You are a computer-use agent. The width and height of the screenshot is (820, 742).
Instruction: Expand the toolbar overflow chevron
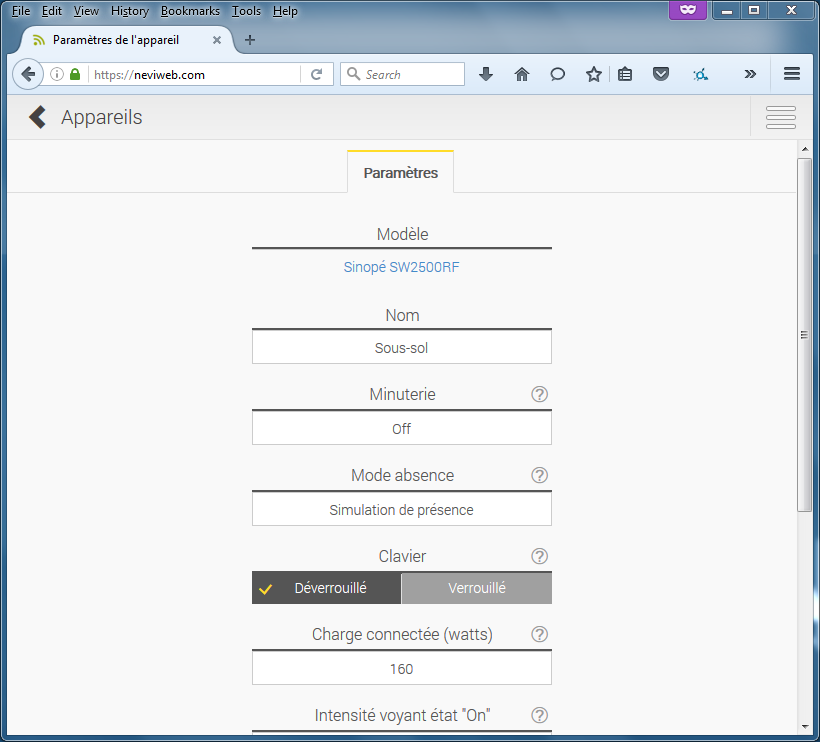tap(750, 74)
